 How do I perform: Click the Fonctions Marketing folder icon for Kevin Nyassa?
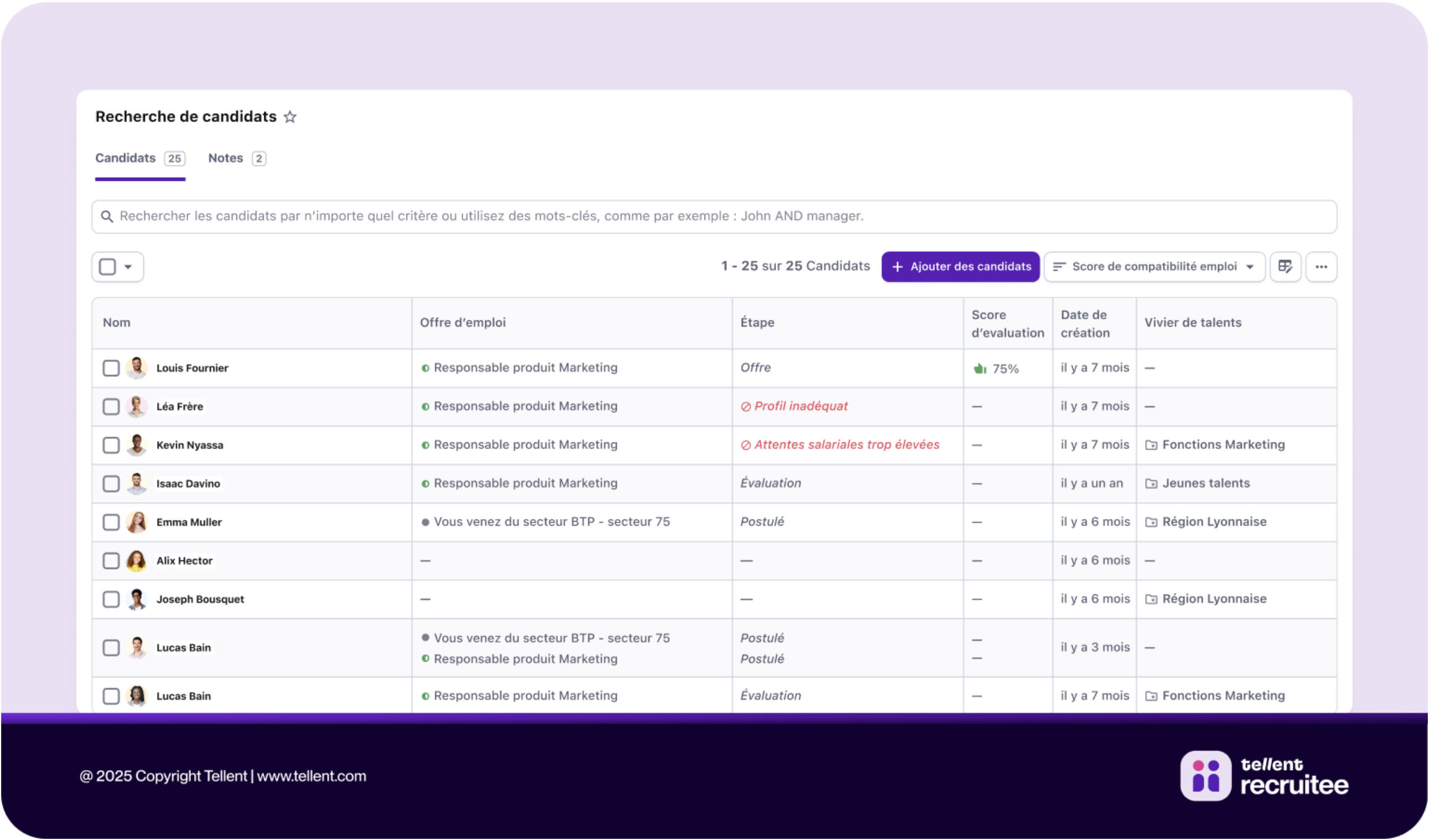(1151, 445)
